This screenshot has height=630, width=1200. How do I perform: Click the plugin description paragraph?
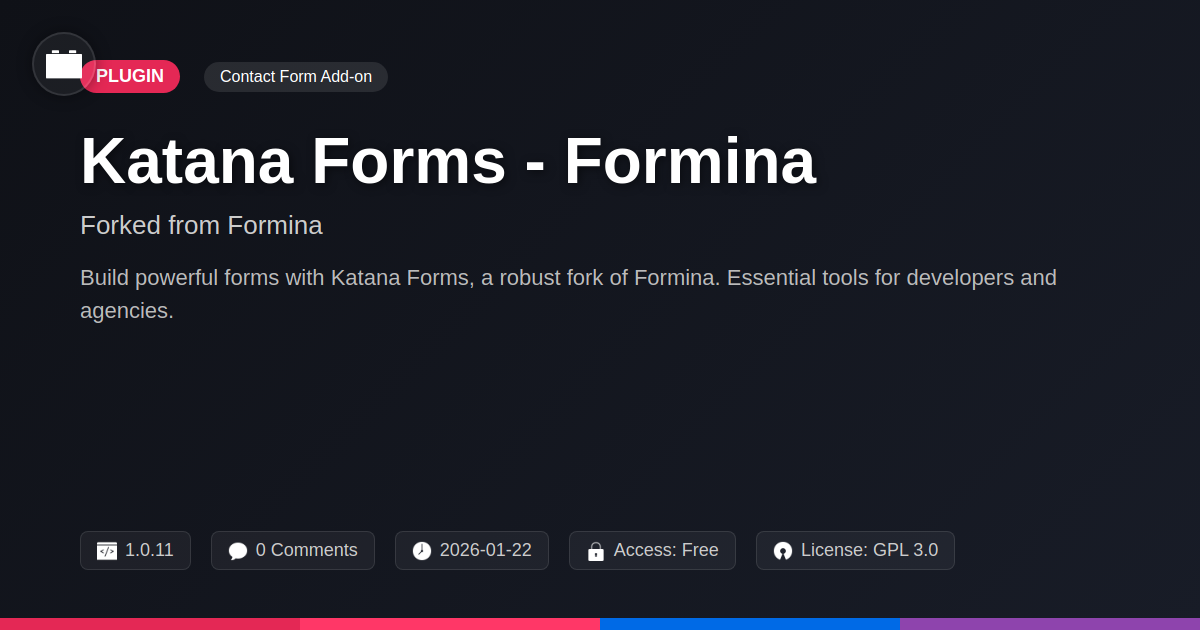[568, 293]
